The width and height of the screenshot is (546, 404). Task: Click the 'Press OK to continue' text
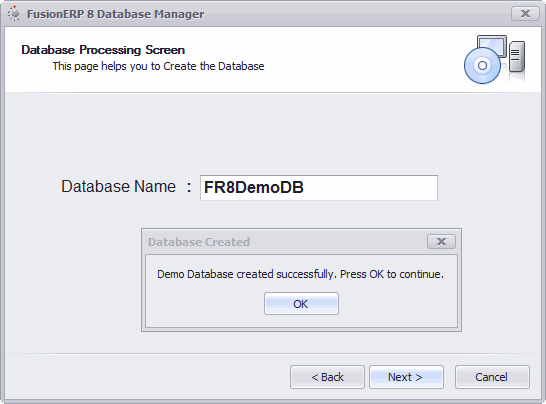[x=392, y=274]
